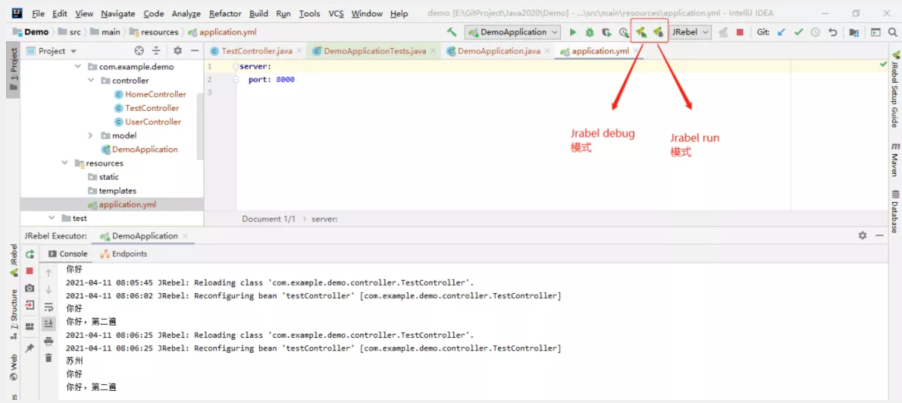Click the red stop square in JRebel Executor panel

tap(30, 270)
